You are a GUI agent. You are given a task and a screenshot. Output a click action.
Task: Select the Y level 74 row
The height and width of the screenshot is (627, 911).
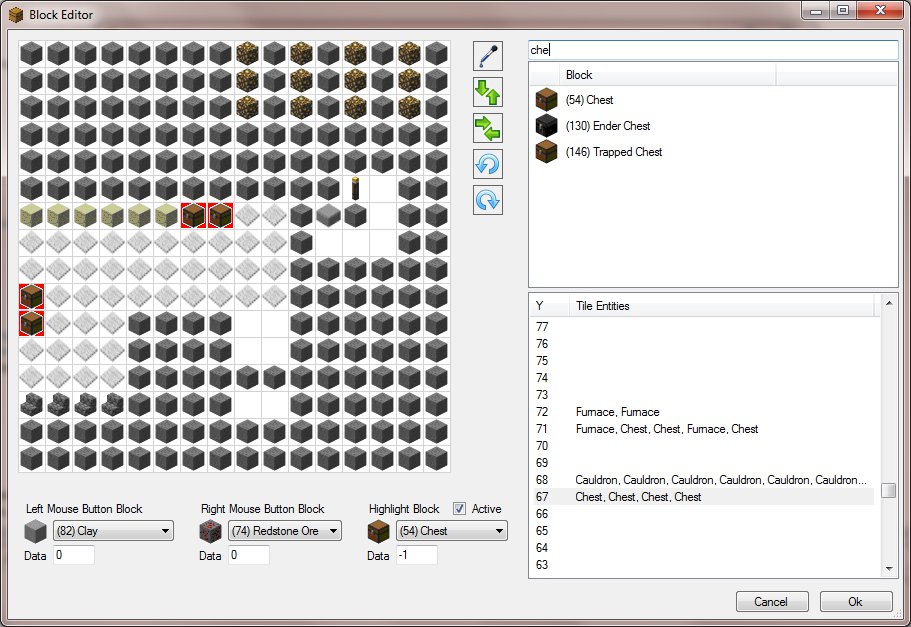(703, 378)
